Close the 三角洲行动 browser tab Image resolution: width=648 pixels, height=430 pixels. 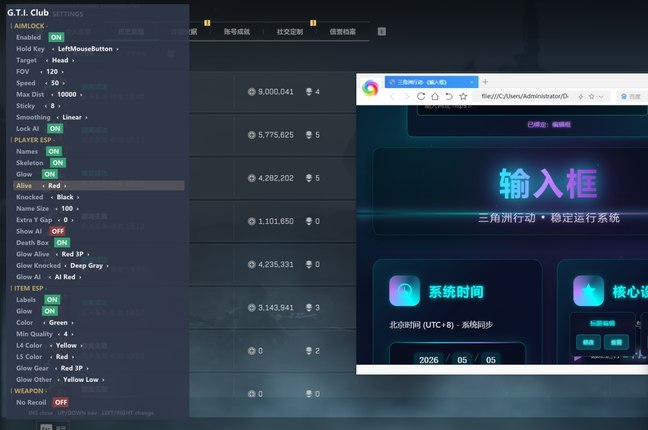pos(472,82)
